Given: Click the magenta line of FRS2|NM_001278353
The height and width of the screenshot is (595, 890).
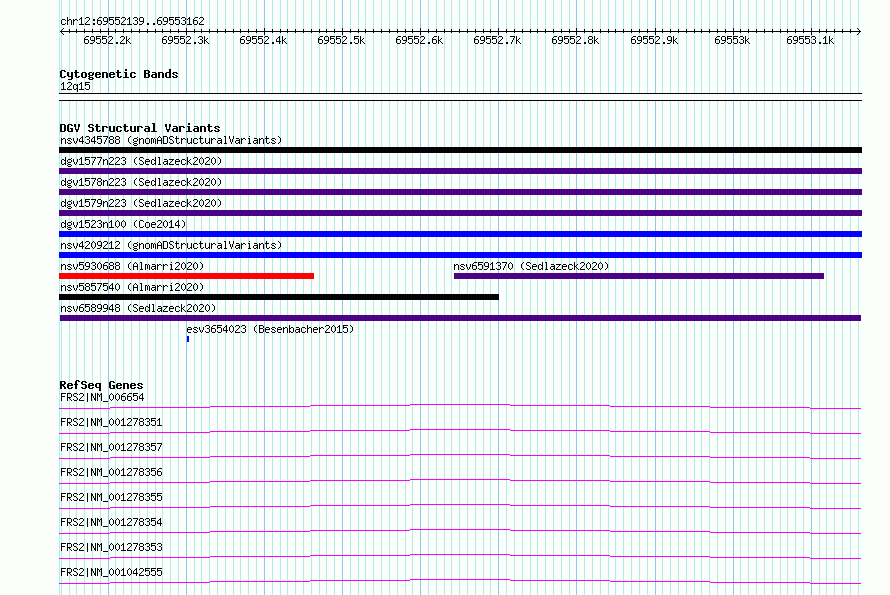Looking at the screenshot, I should click(x=460, y=556).
